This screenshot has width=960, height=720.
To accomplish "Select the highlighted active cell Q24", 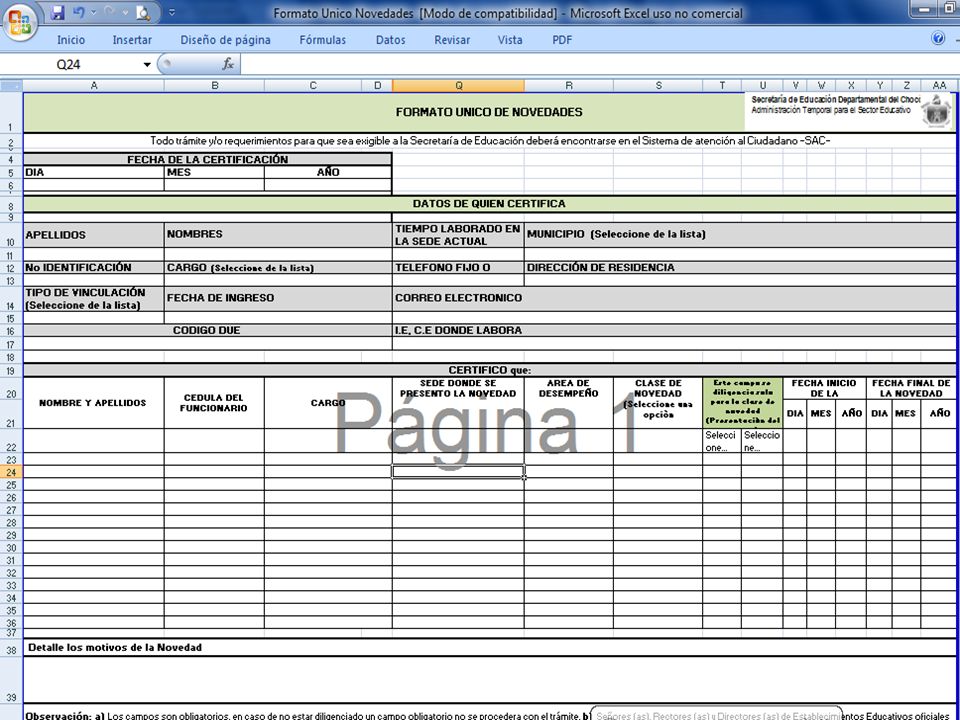I will coord(458,471).
